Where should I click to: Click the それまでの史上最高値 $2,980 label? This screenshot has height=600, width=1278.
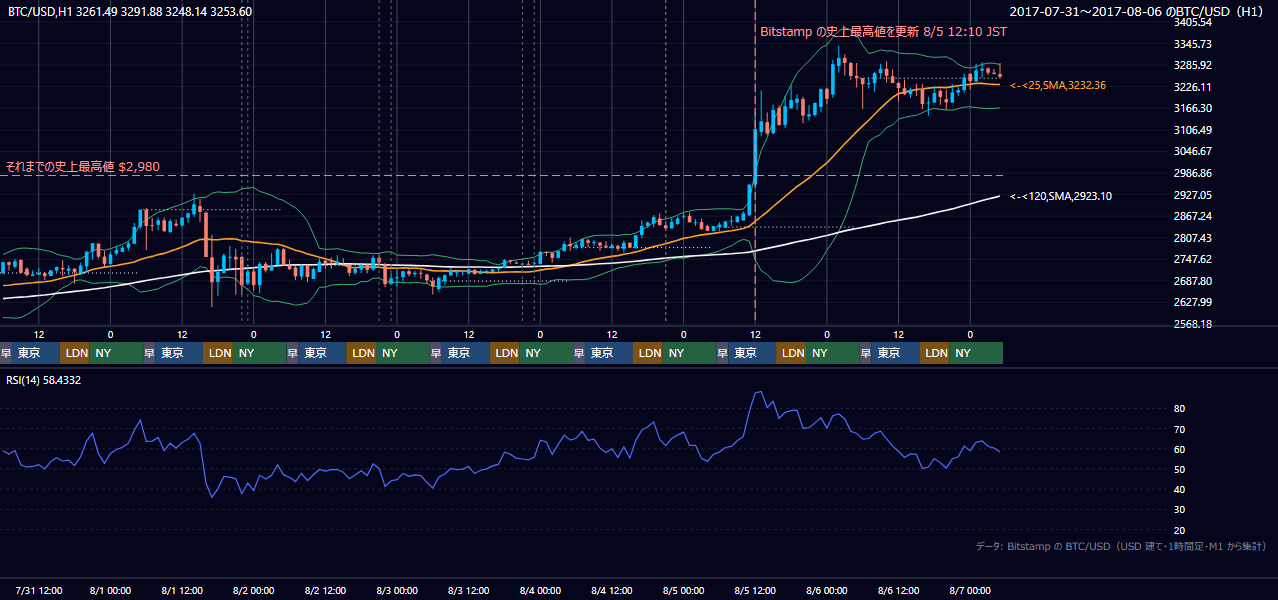[82, 166]
